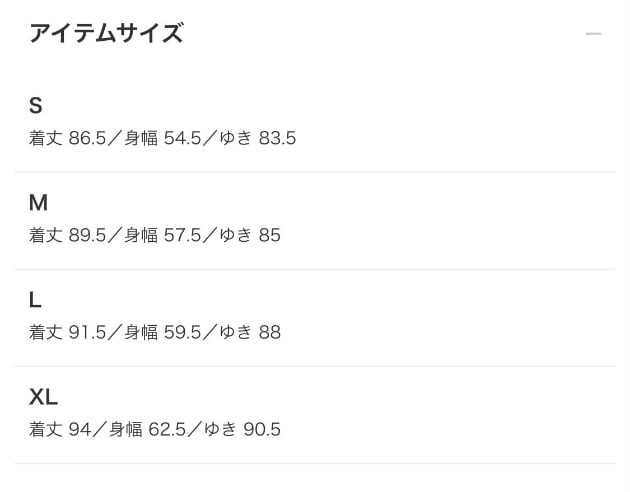
Task: Click the L size 身幅 59.5 value
Action: click(x=162, y=332)
